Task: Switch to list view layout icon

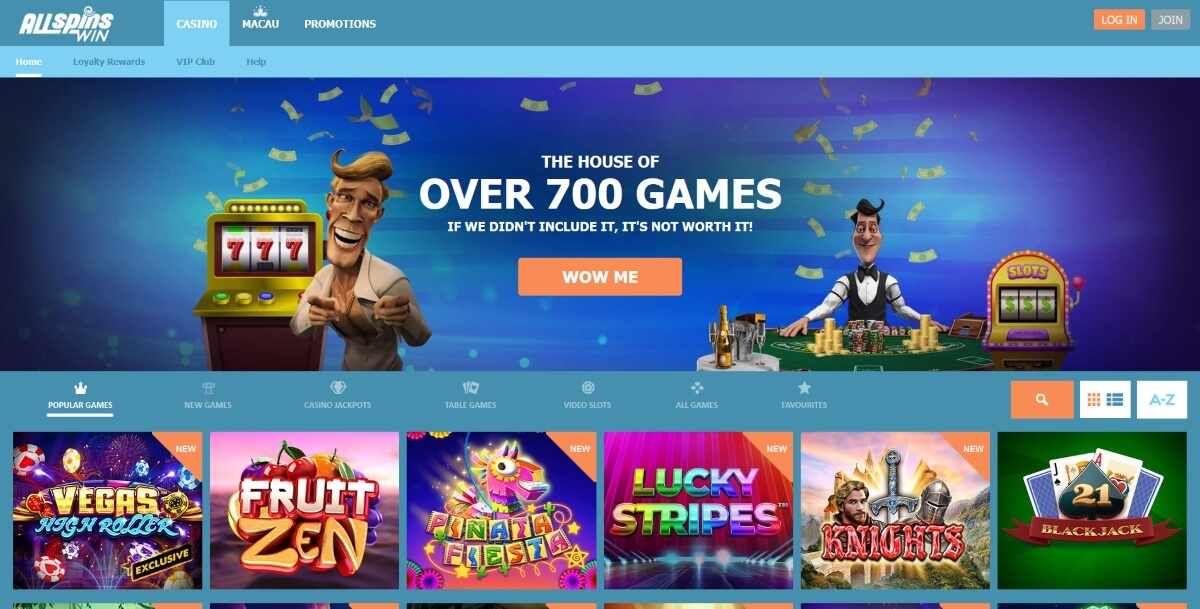Action: 1116,399
